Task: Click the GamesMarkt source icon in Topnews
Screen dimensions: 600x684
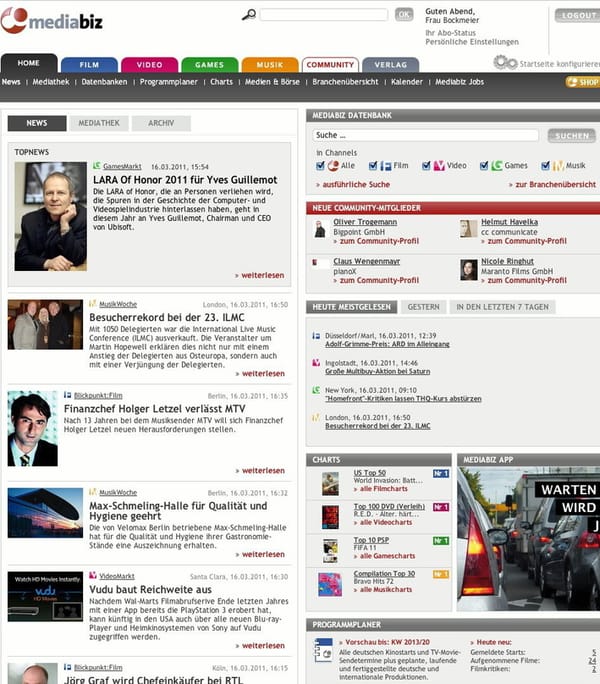Action: [97, 166]
